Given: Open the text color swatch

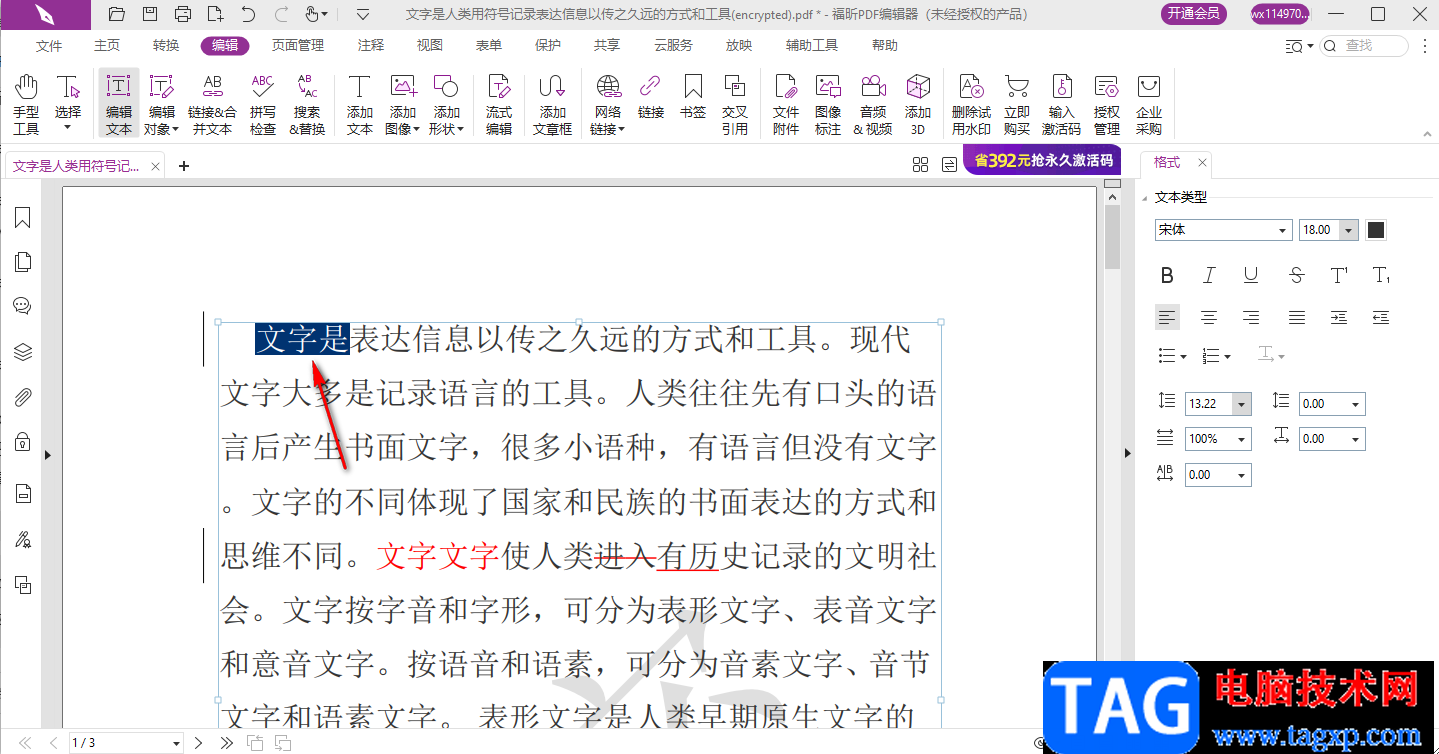Looking at the screenshot, I should pyautogui.click(x=1376, y=230).
